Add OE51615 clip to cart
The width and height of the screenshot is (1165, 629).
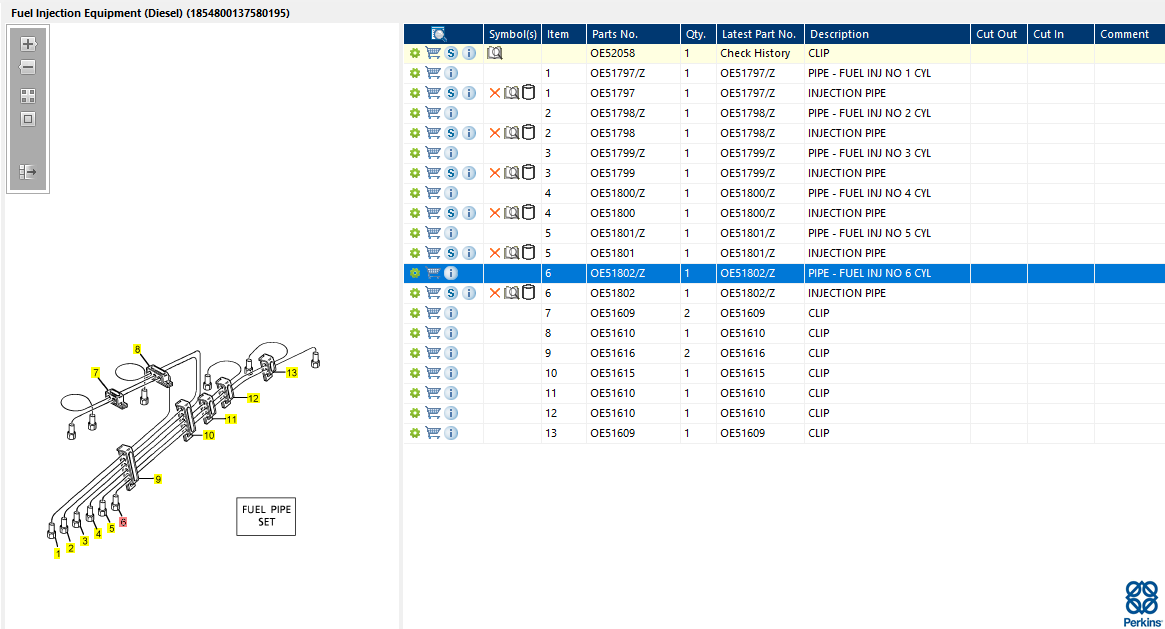pyautogui.click(x=433, y=374)
